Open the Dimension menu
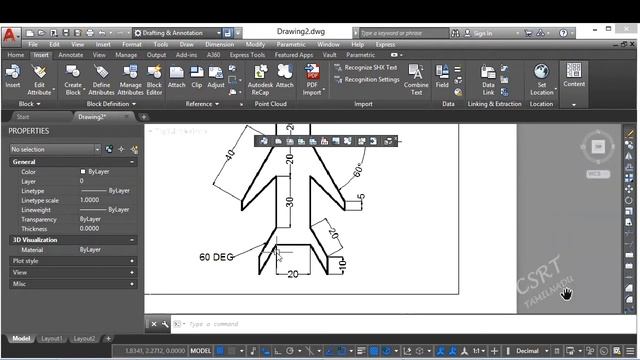Screen dimensions: 640x360 tap(220, 44)
